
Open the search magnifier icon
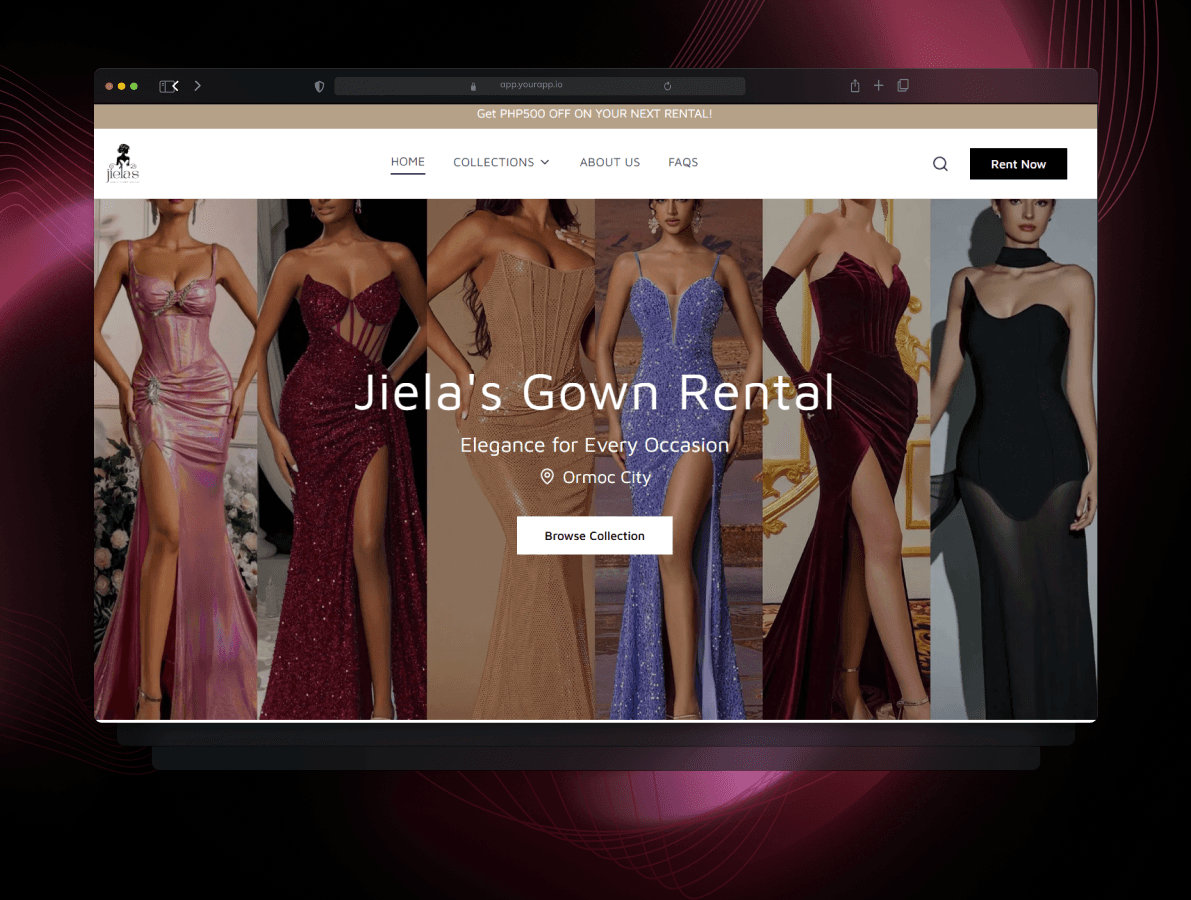940,164
